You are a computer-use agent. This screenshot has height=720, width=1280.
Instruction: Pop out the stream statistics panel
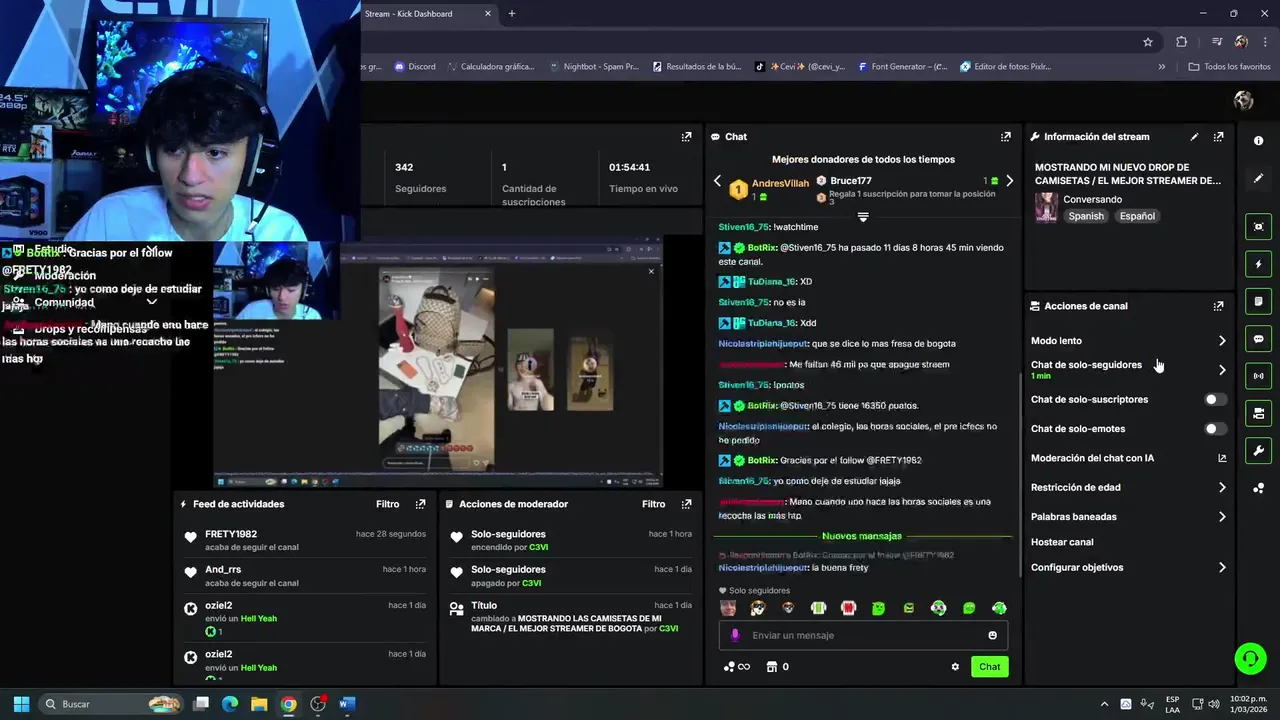tap(686, 137)
